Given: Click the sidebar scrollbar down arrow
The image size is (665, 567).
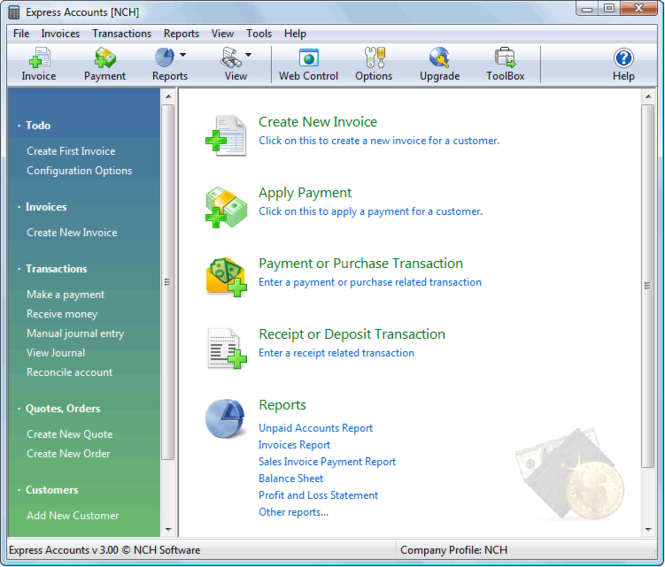Looking at the screenshot, I should pyautogui.click(x=168, y=529).
